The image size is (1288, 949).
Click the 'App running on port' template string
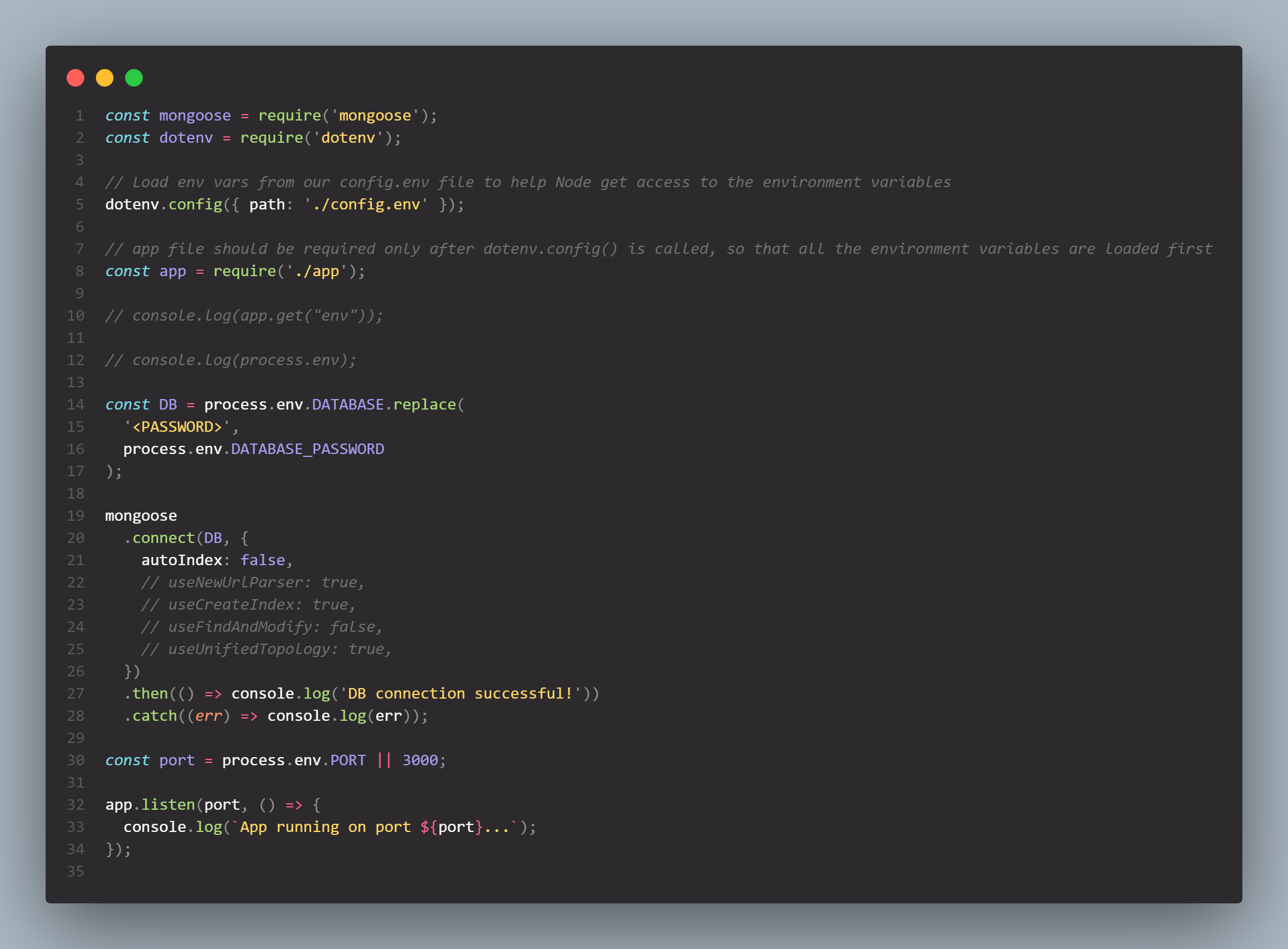(328, 827)
